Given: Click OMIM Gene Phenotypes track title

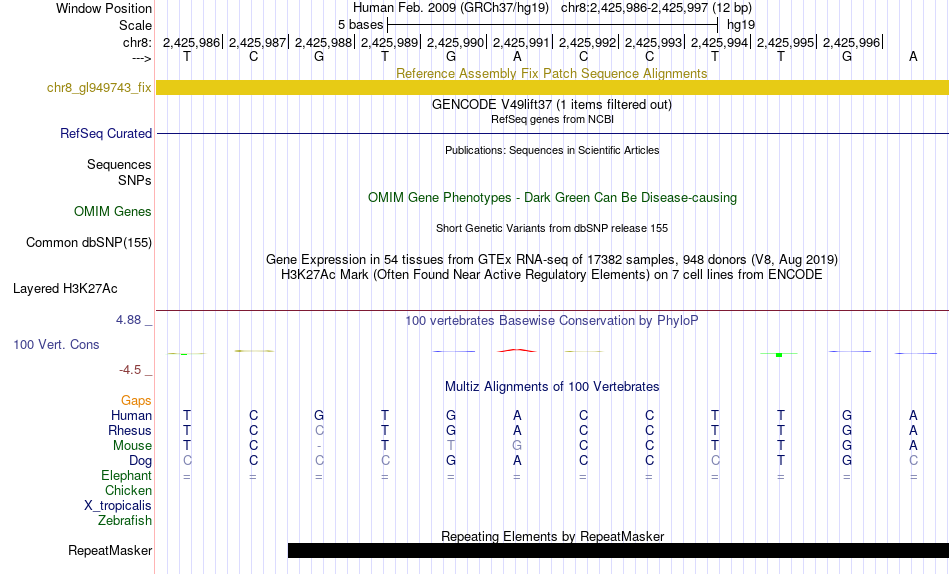Looking at the screenshot, I should (x=553, y=198).
